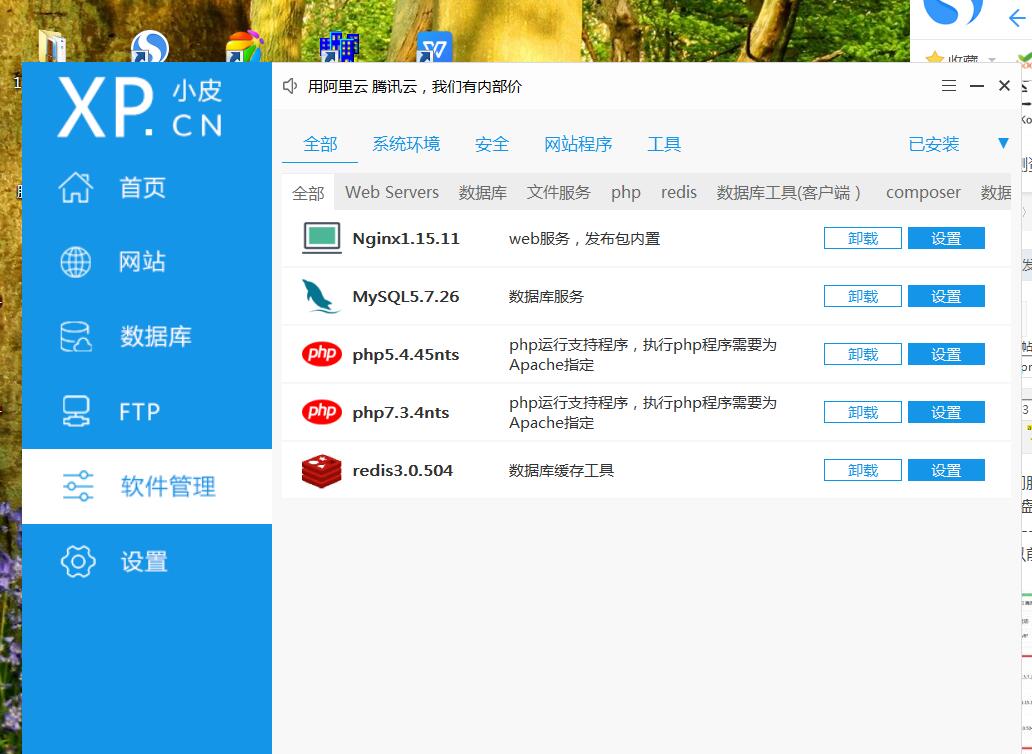
Task: Select the Web Servers sub-tab
Action: tap(392, 192)
